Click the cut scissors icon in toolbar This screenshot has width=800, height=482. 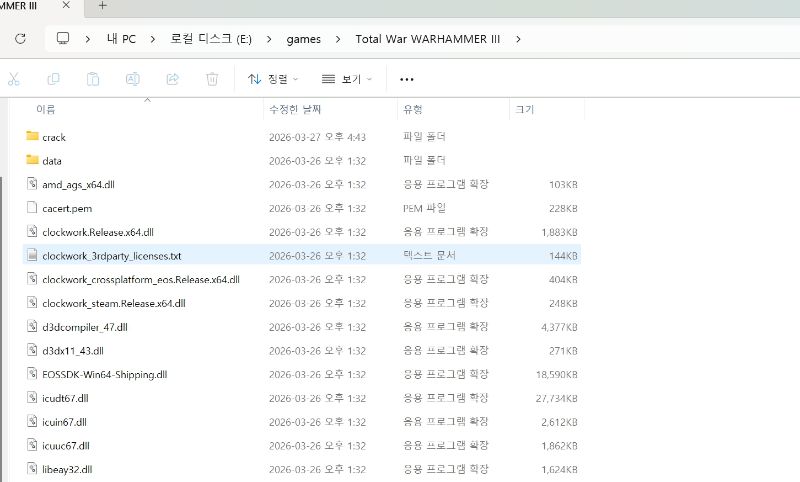14,79
